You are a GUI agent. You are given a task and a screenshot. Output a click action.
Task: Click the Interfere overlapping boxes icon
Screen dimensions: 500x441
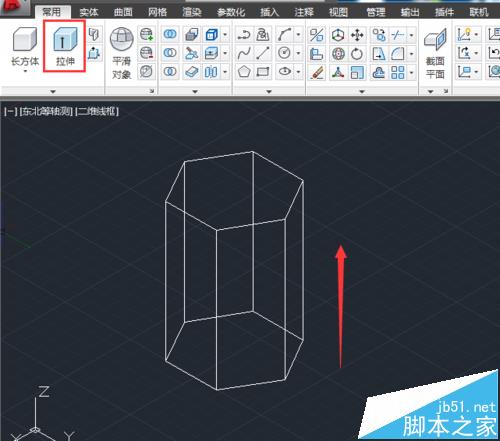(192, 34)
